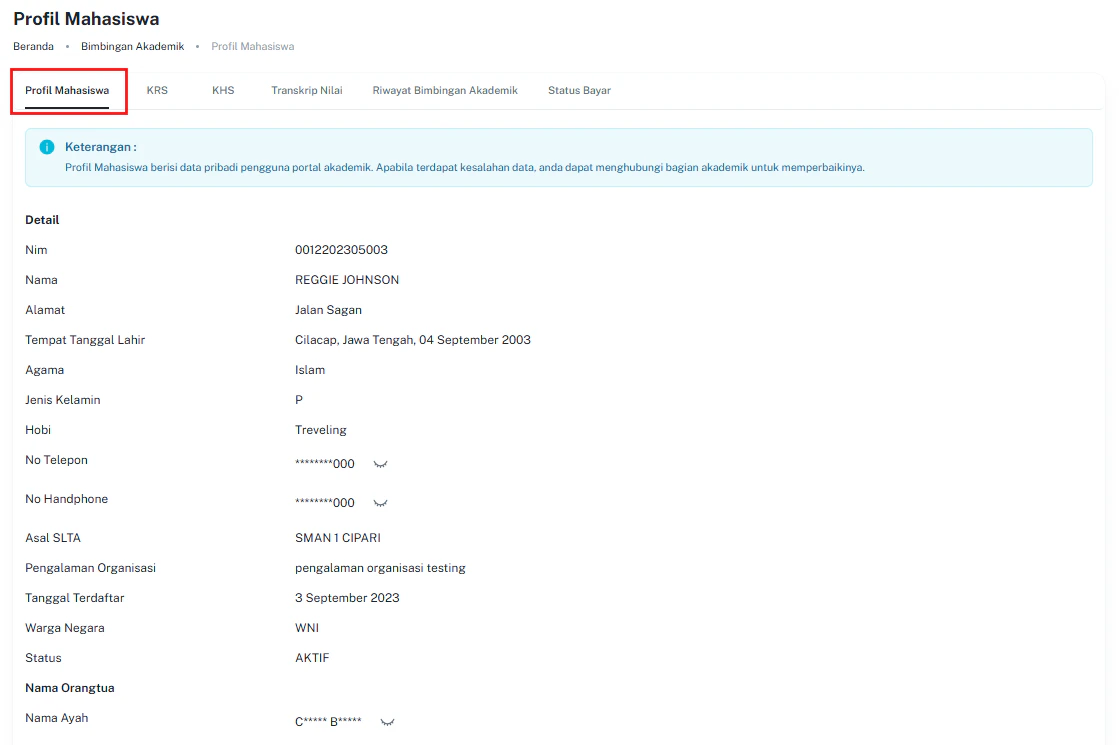The image size is (1119, 745).
Task: Click the No Telepon label
Action: click(x=56, y=460)
